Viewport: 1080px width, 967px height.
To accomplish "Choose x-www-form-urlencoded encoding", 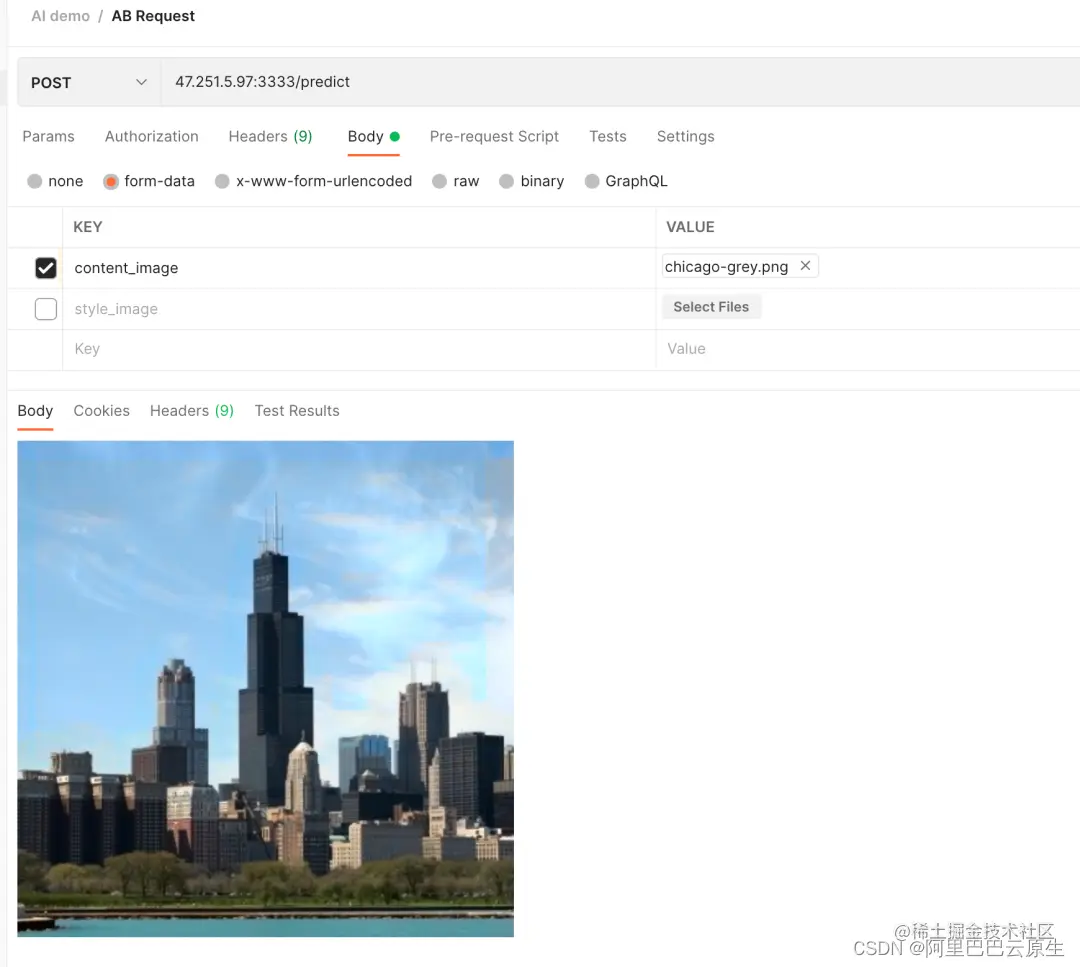I will tap(313, 181).
